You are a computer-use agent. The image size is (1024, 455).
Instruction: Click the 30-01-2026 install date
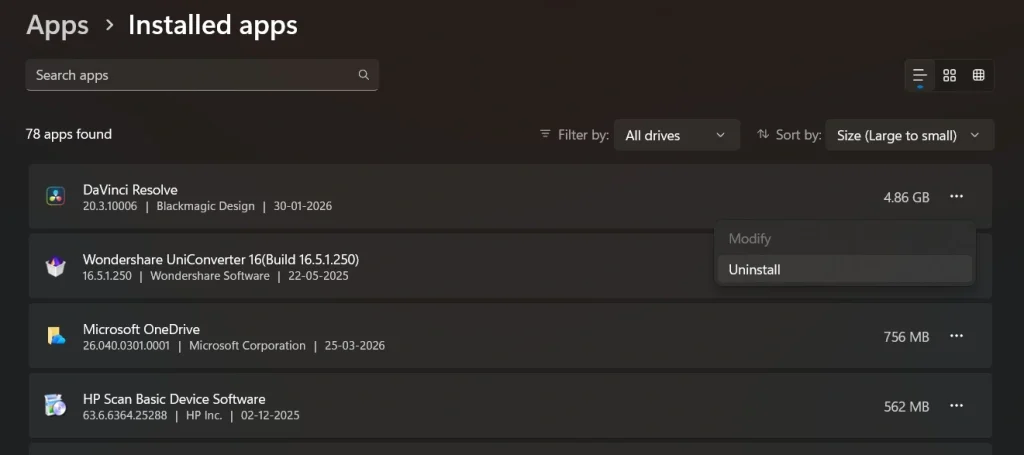[303, 206]
